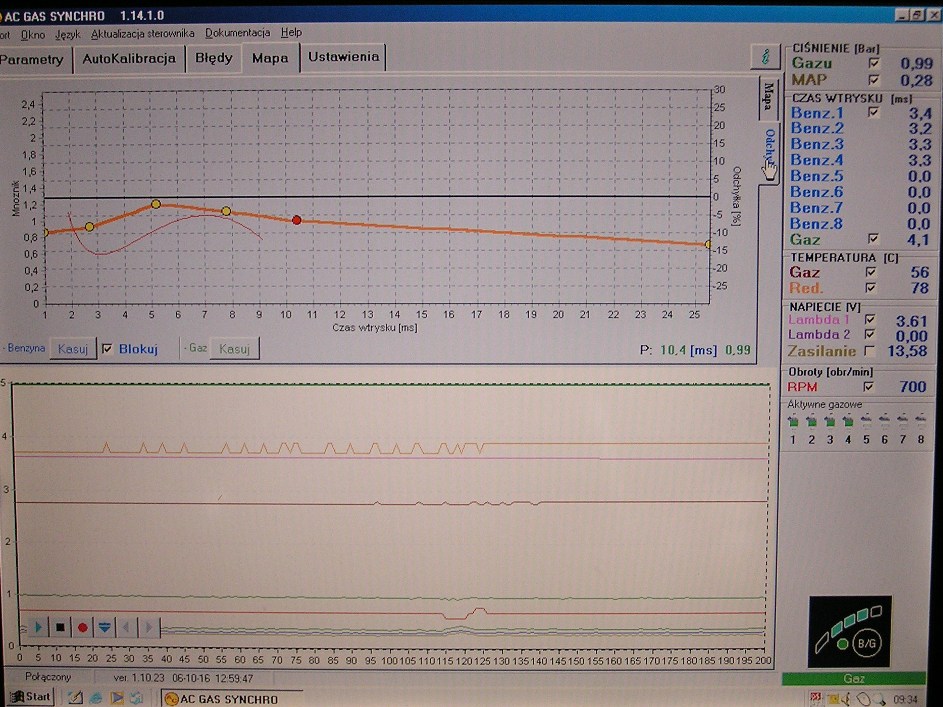Click the green info icon near the tabs
Viewport: 943px width, 707px height.
click(766, 56)
